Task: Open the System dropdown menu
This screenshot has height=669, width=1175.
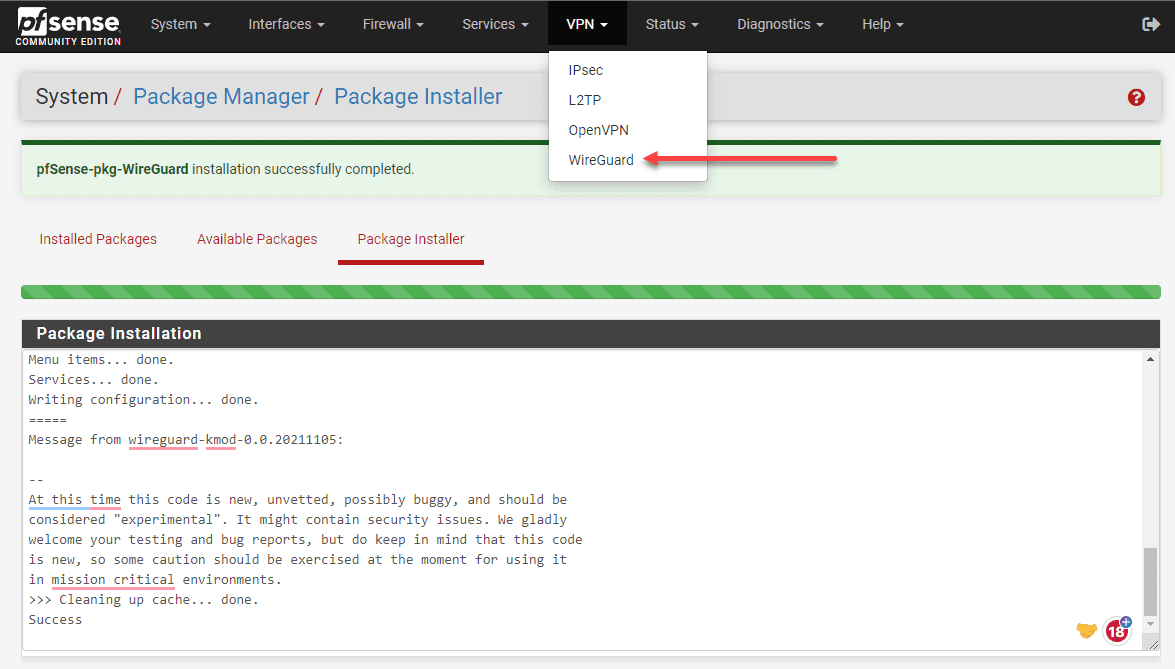Action: pos(181,25)
